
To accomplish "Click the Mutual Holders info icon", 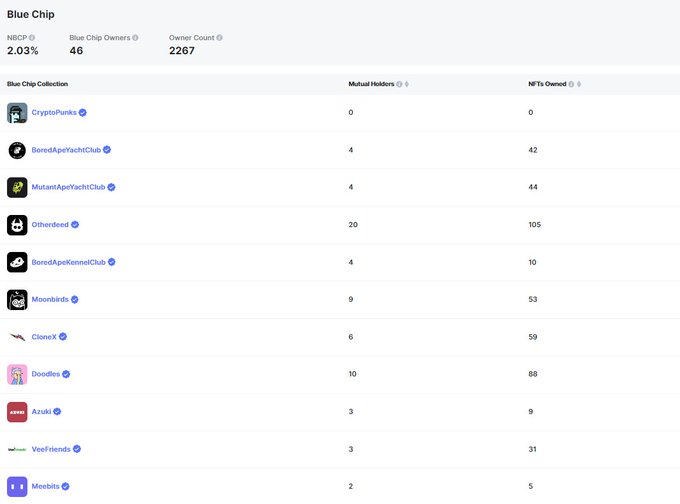I will [x=399, y=84].
